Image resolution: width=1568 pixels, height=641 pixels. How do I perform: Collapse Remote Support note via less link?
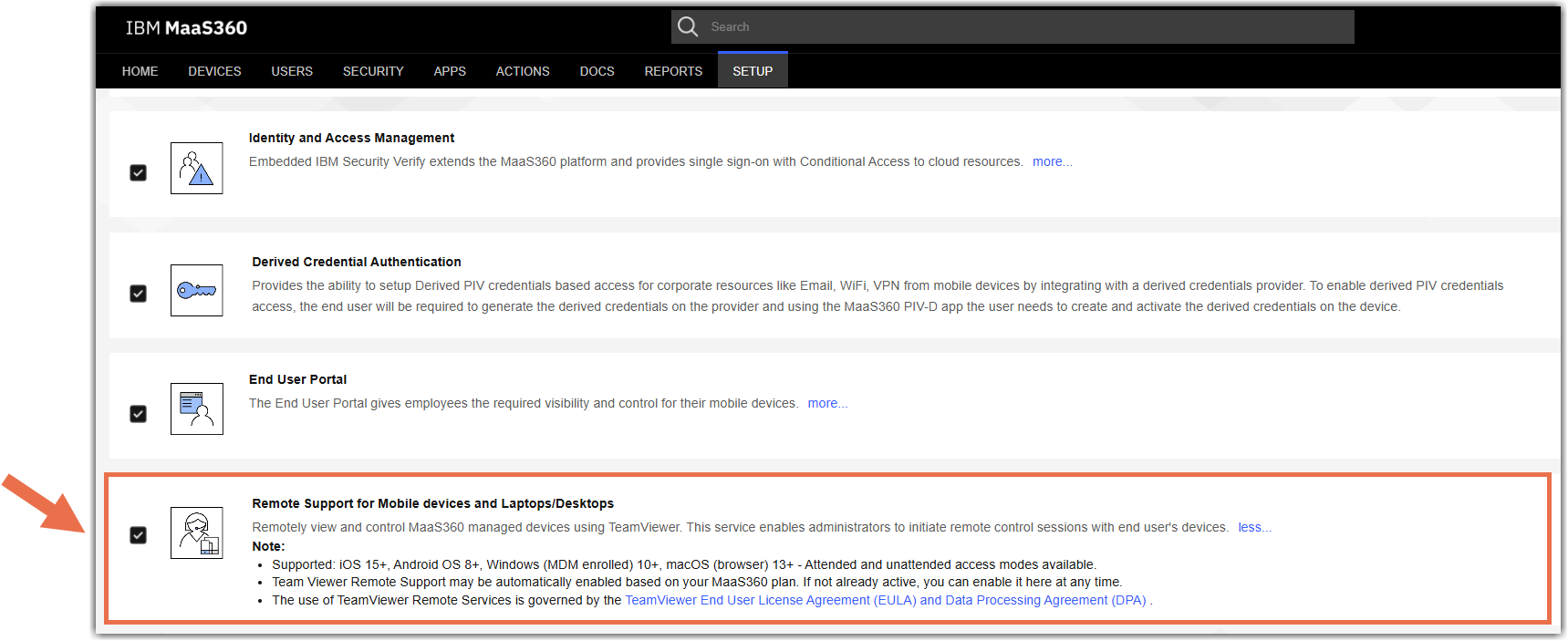pyautogui.click(x=1254, y=527)
